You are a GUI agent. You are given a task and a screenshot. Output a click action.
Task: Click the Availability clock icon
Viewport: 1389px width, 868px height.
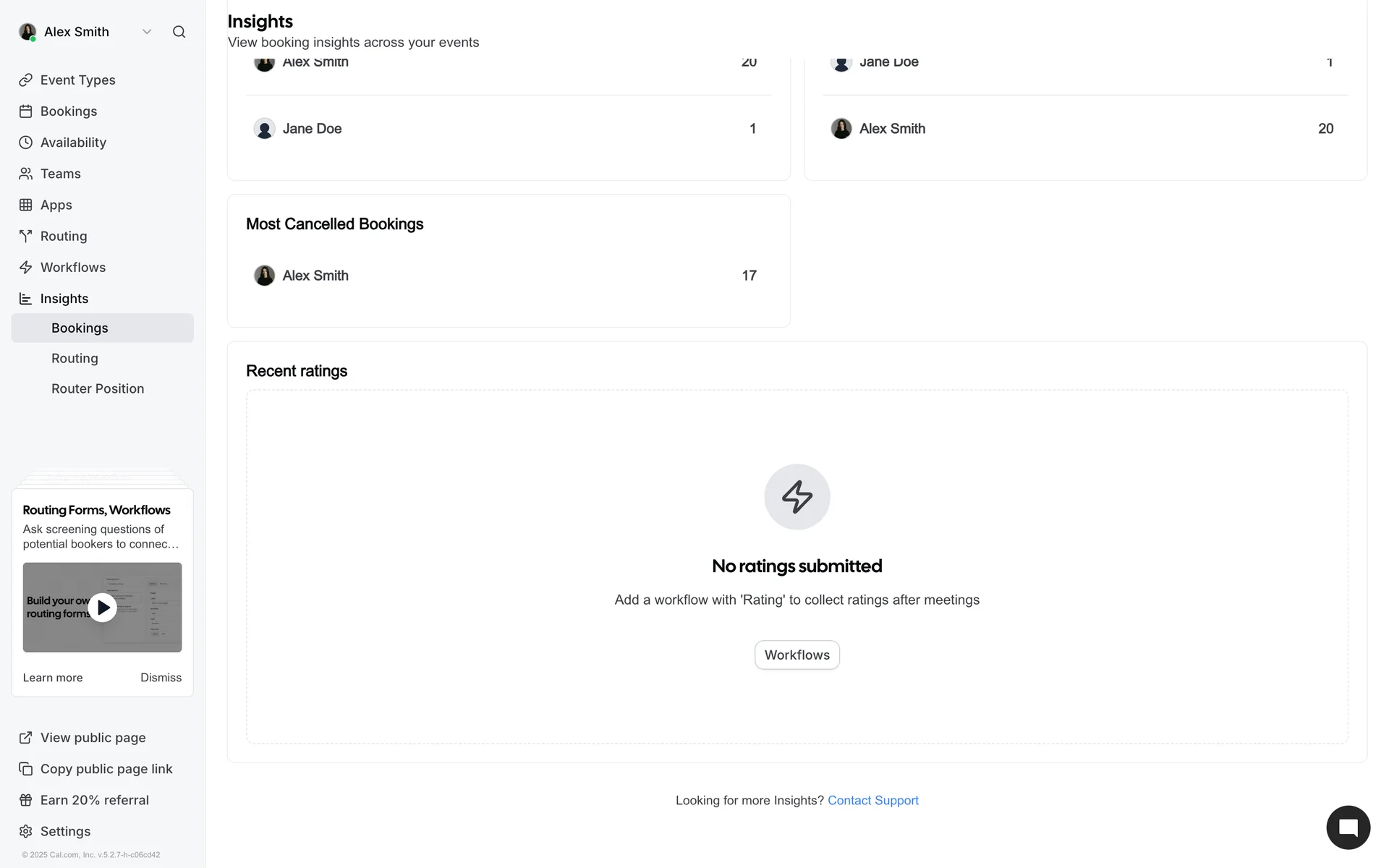[x=26, y=142]
